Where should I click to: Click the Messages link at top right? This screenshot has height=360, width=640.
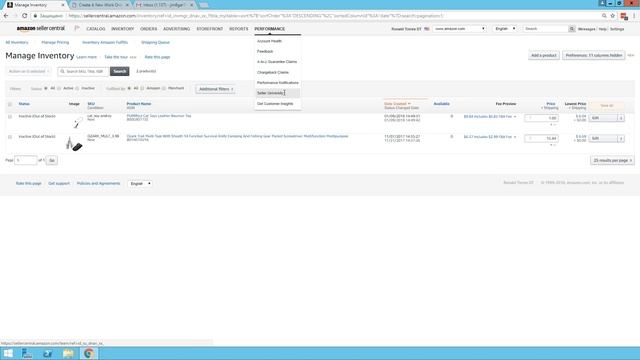click(587, 29)
